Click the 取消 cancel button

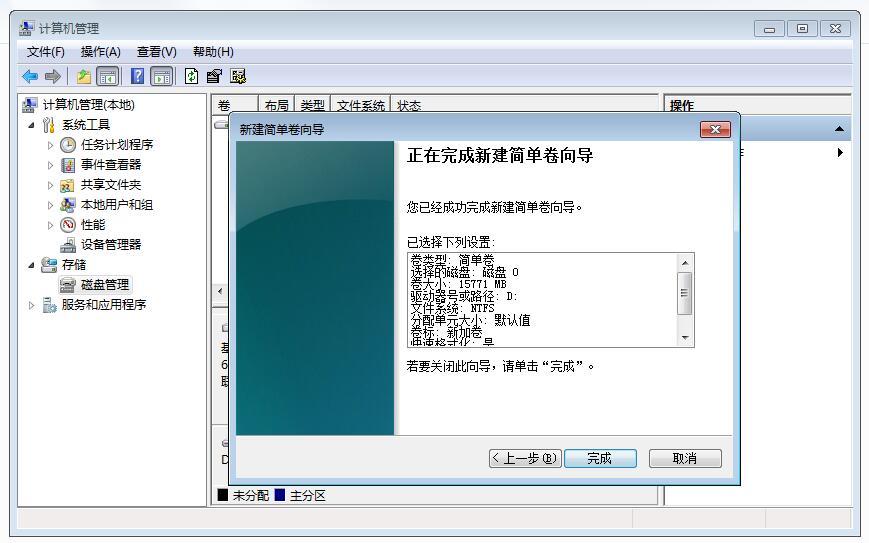(x=685, y=458)
